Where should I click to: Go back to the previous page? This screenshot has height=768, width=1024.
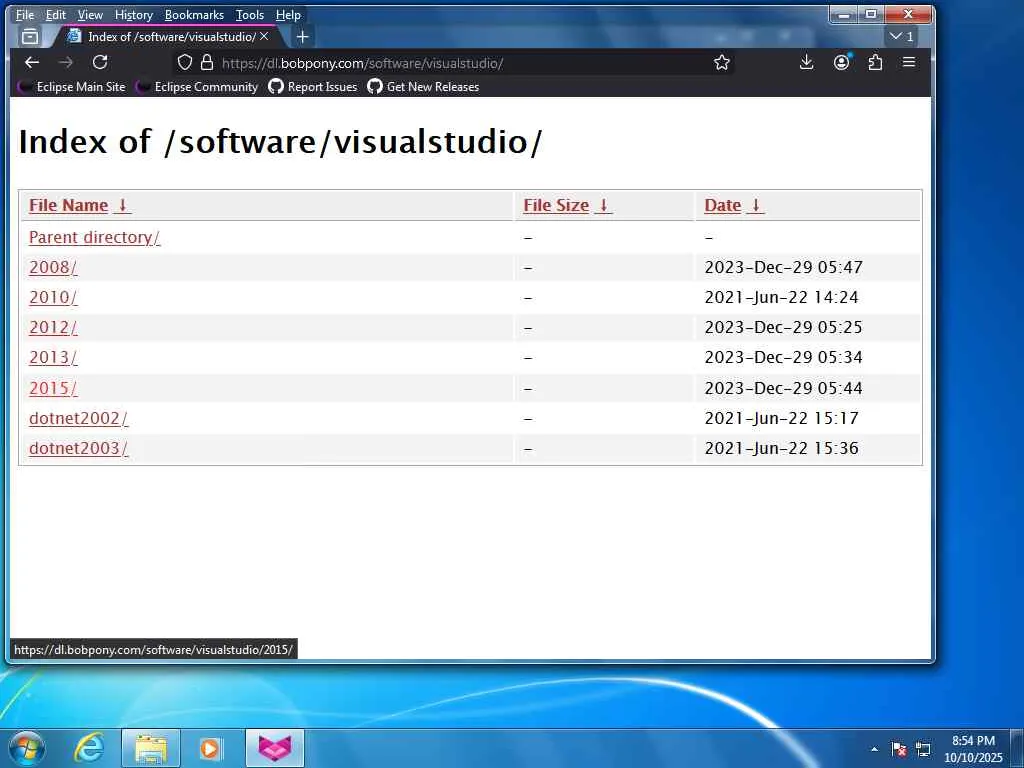tap(31, 63)
